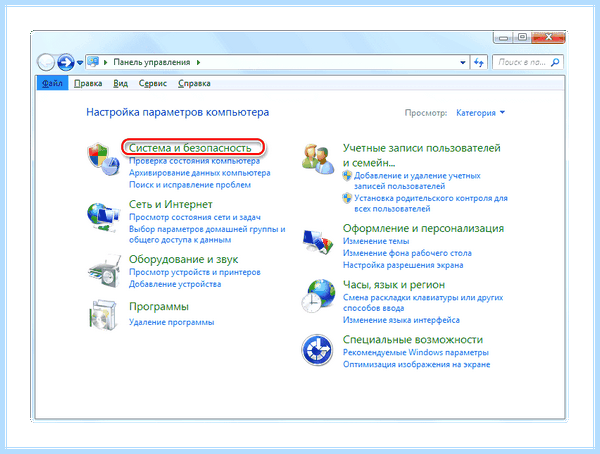The height and width of the screenshot is (454, 600).
Task: Click 'Оптимизация изображения на экране' link
Action: (x=416, y=364)
